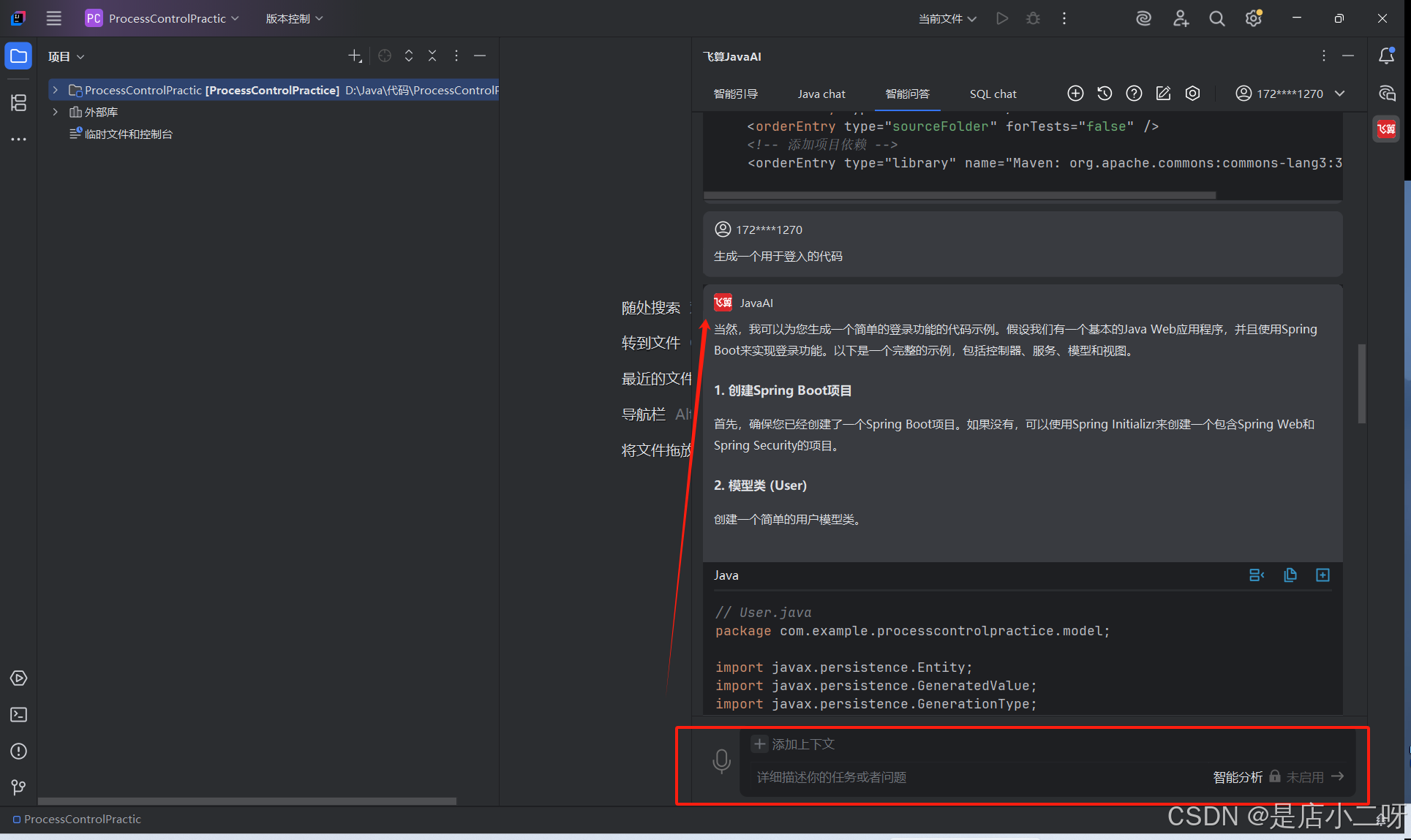
Task: Show more tool windows ellipsis
Action: (18, 139)
